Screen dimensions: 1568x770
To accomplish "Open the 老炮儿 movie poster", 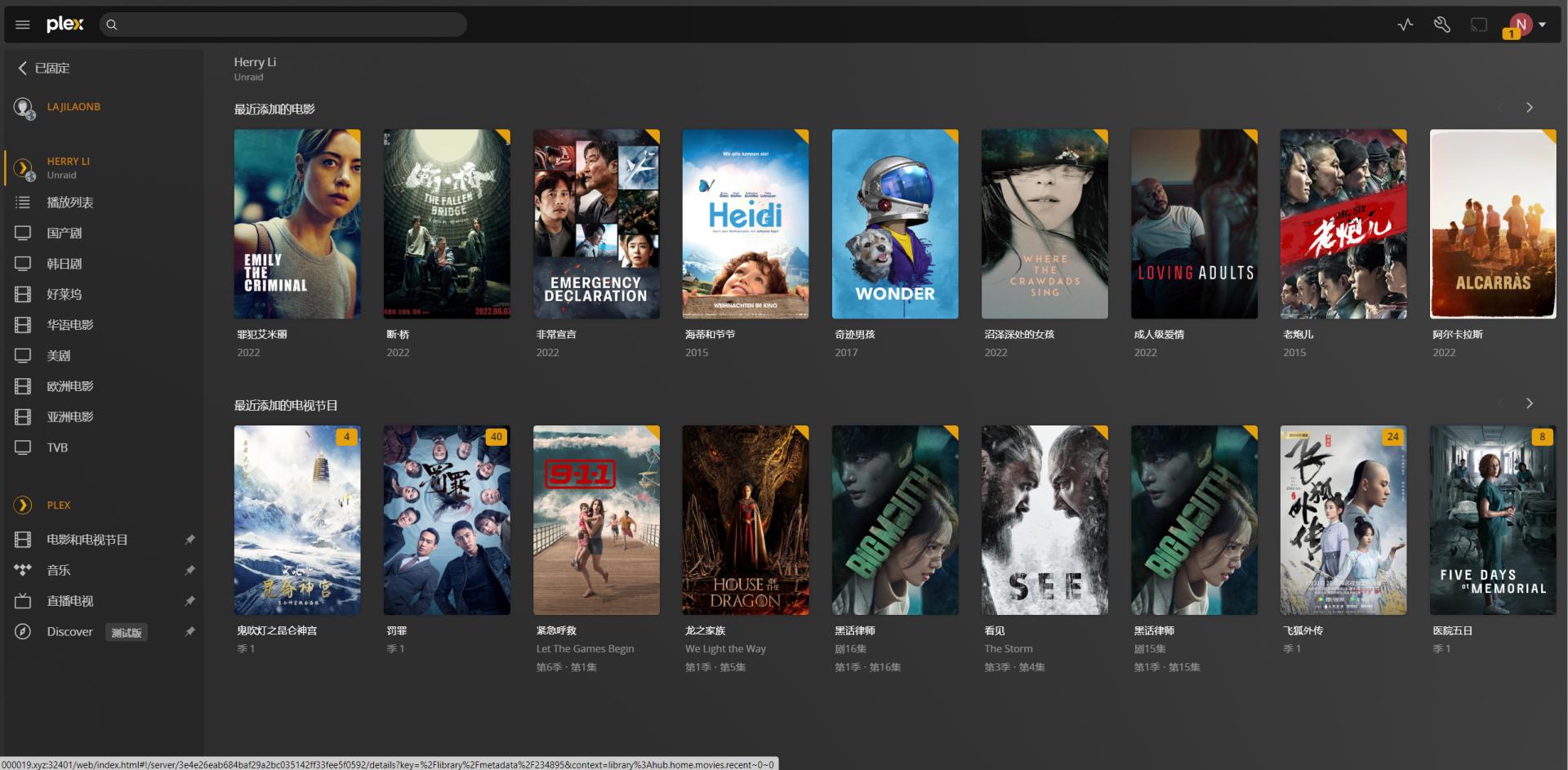I will 1343,224.
